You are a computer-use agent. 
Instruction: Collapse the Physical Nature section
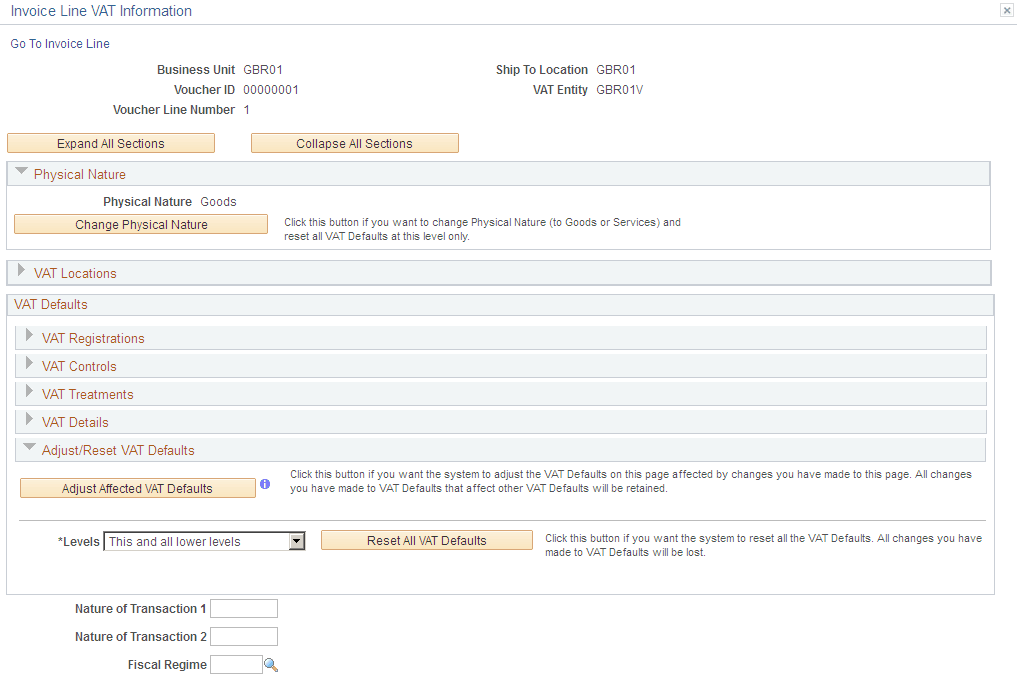coord(21,173)
